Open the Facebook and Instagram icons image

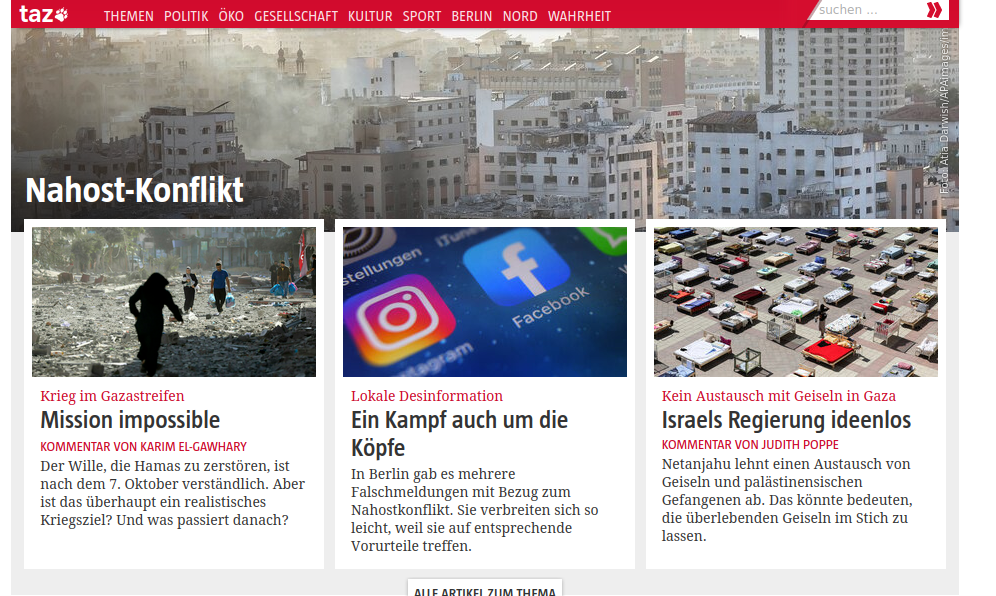485,302
